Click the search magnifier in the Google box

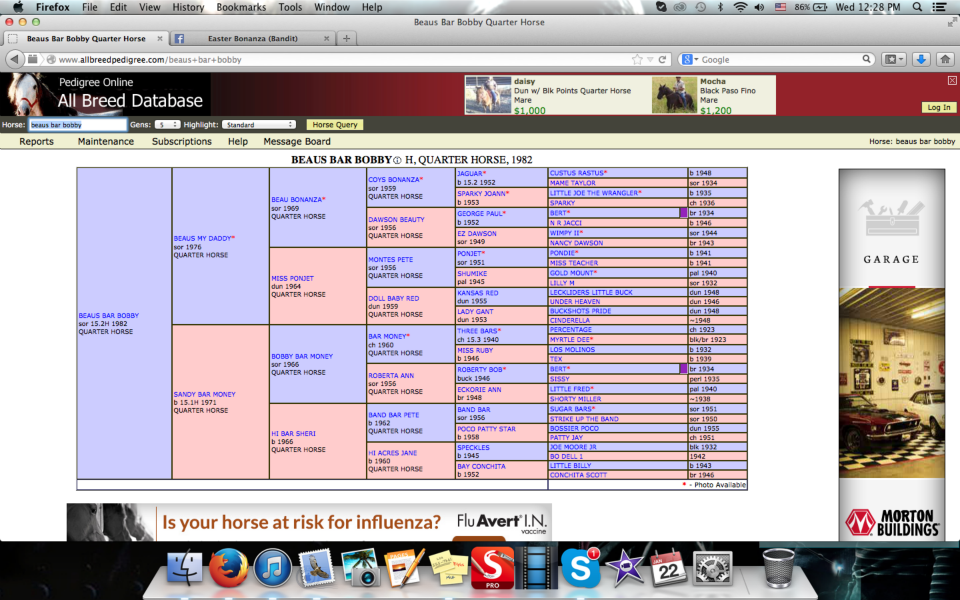tap(866, 59)
